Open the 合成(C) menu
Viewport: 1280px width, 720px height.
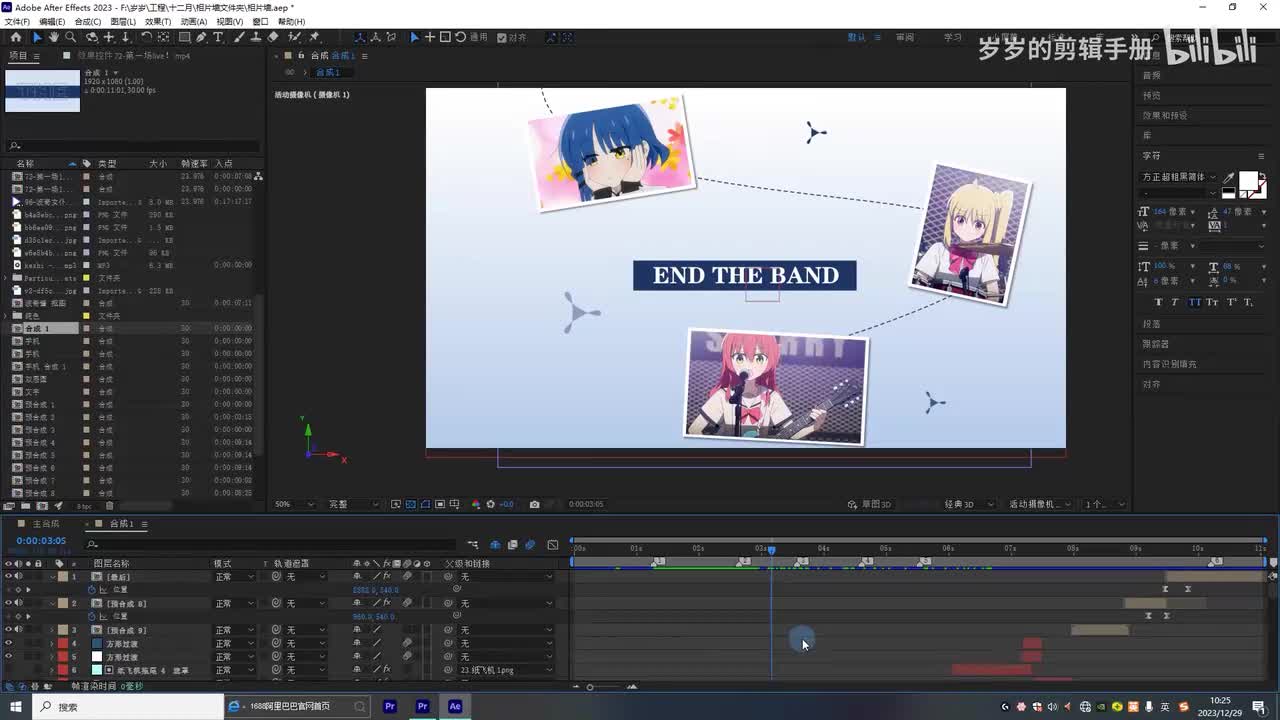click(87, 21)
